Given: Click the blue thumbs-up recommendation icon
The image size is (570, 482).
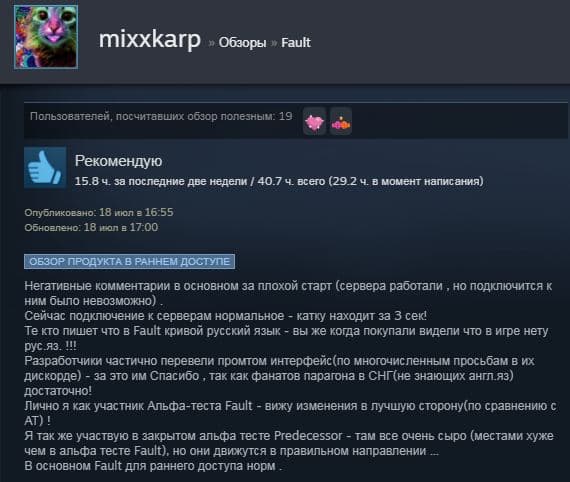Looking at the screenshot, I should (45, 168).
